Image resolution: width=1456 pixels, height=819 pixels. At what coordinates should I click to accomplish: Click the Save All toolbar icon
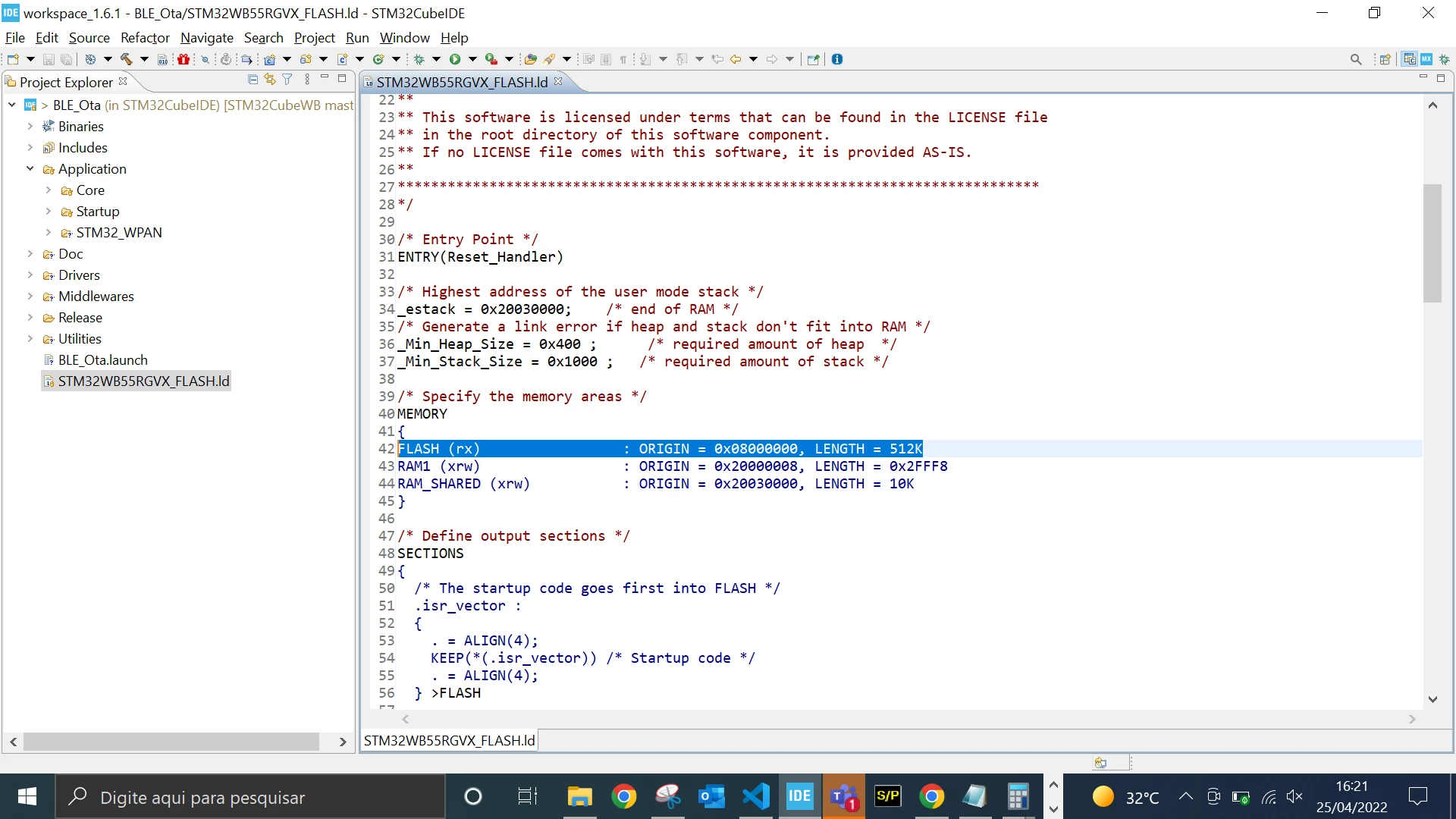(x=67, y=59)
